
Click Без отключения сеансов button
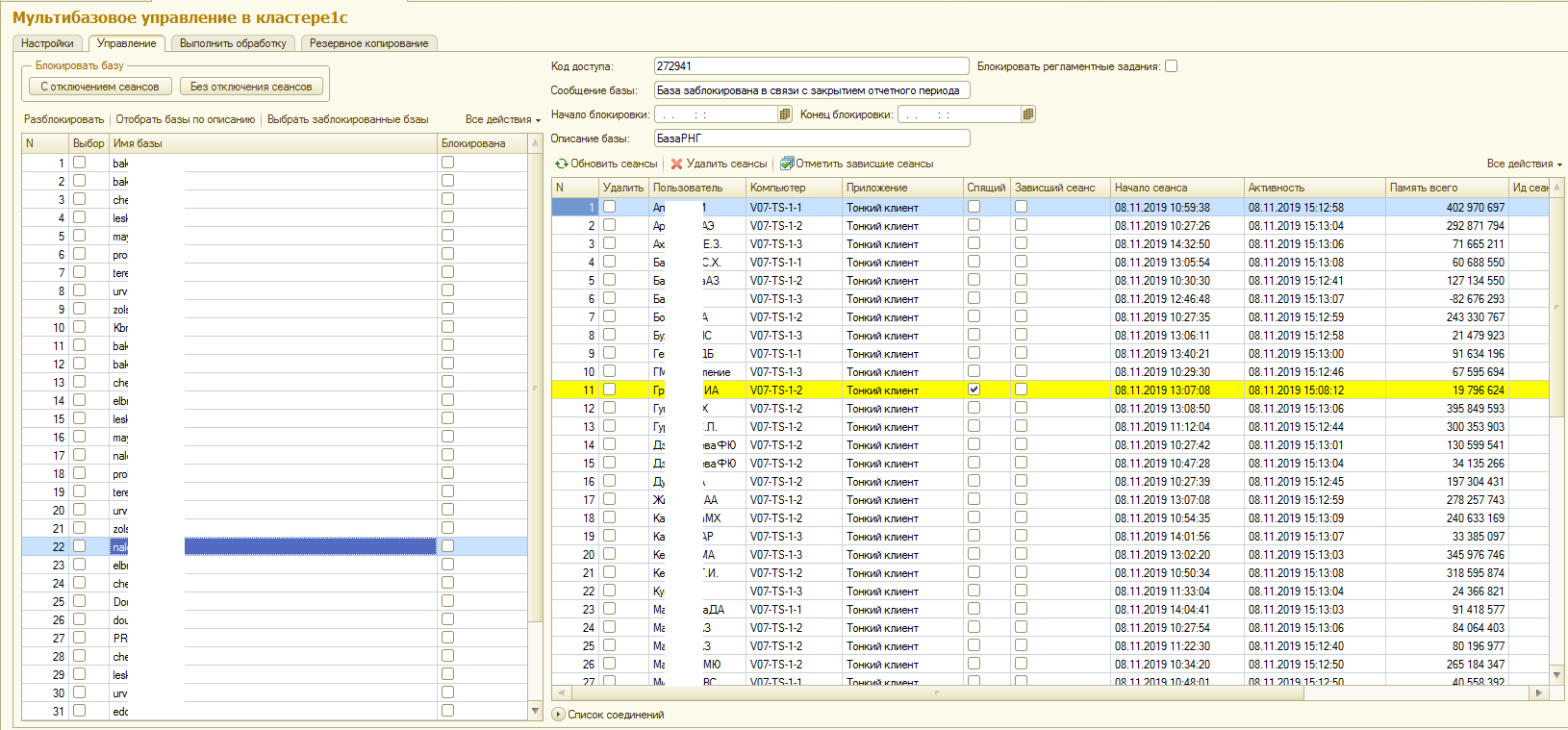click(251, 87)
